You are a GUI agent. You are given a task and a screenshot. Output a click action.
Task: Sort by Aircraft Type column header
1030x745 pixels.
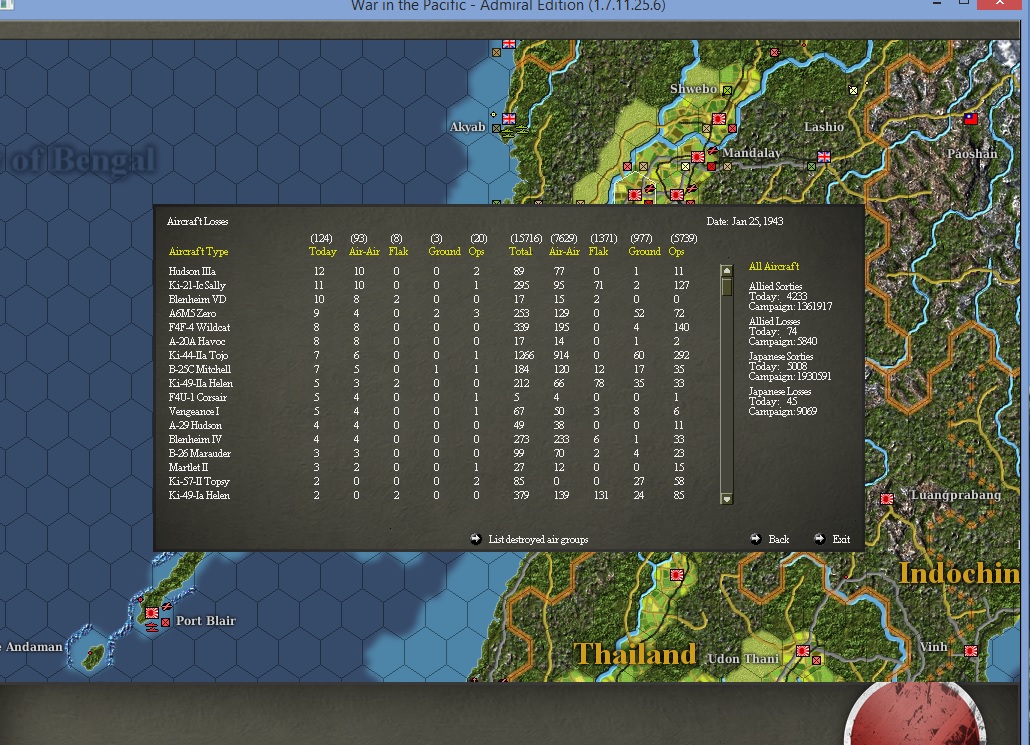click(x=198, y=251)
